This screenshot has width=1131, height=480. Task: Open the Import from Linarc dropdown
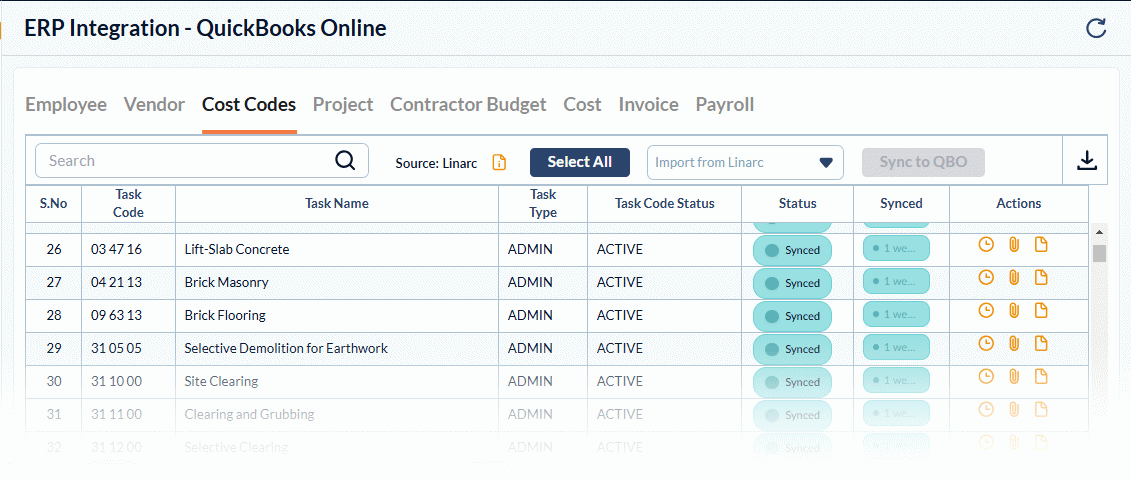click(x=745, y=162)
